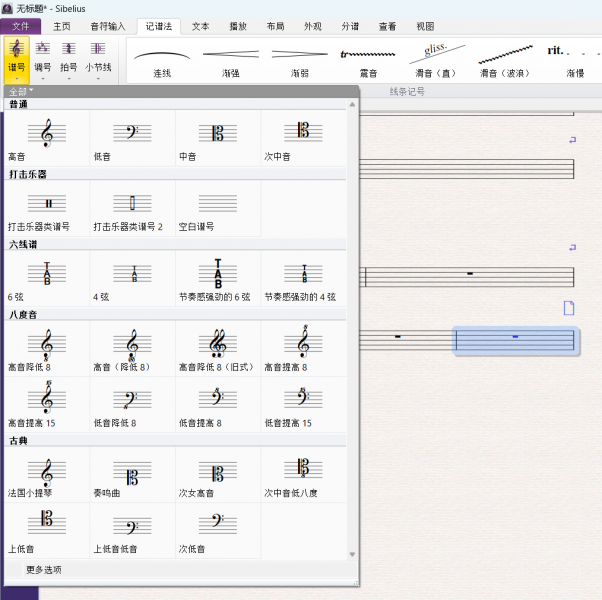Choose the 次低音 clef
The width and height of the screenshot is (602, 600).
[x=218, y=531]
